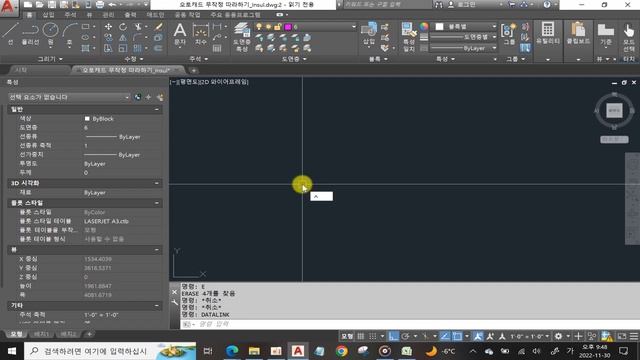
Task: Select the Circle (원) tool
Action: [x=51, y=33]
